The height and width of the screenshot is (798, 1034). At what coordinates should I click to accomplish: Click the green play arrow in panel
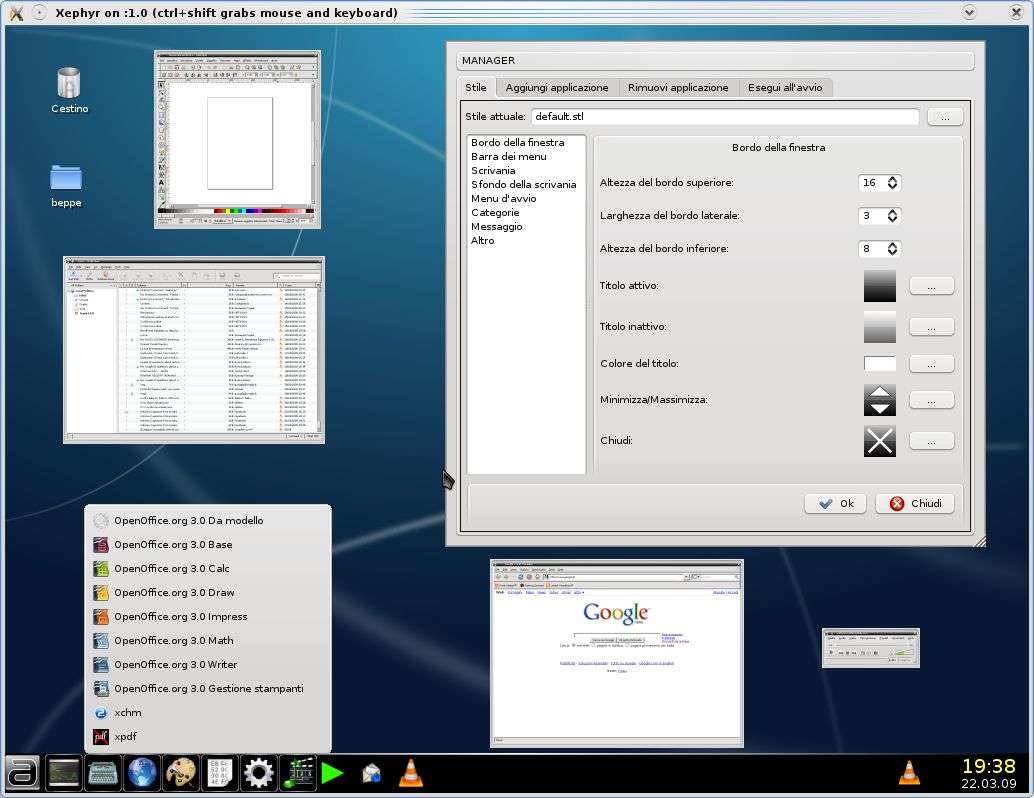click(333, 772)
